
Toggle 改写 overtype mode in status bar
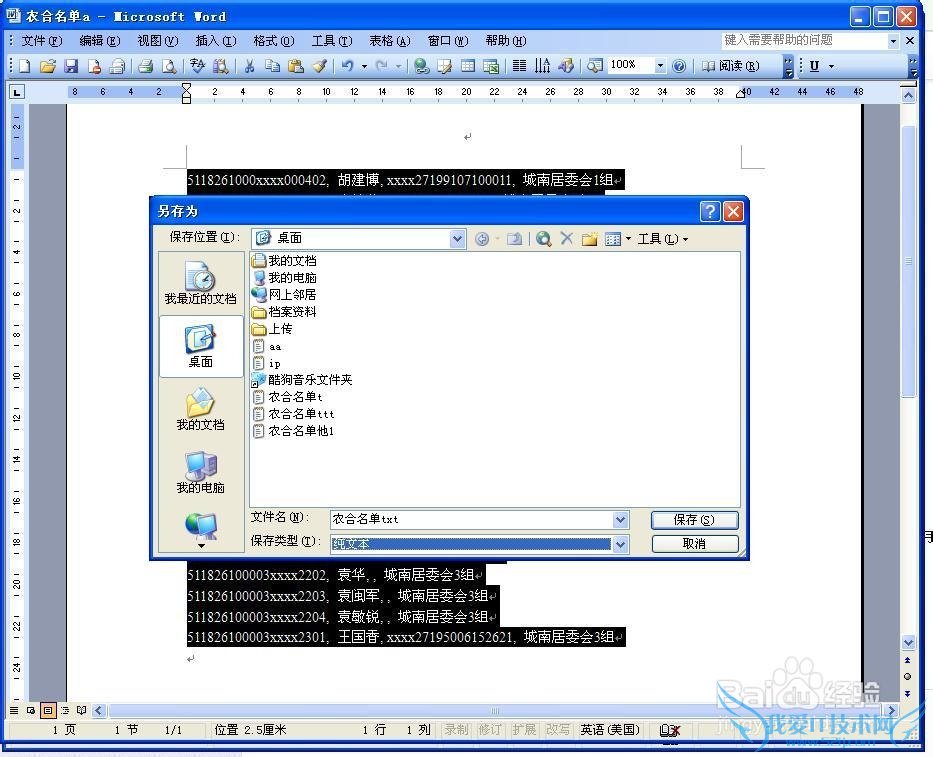558,729
